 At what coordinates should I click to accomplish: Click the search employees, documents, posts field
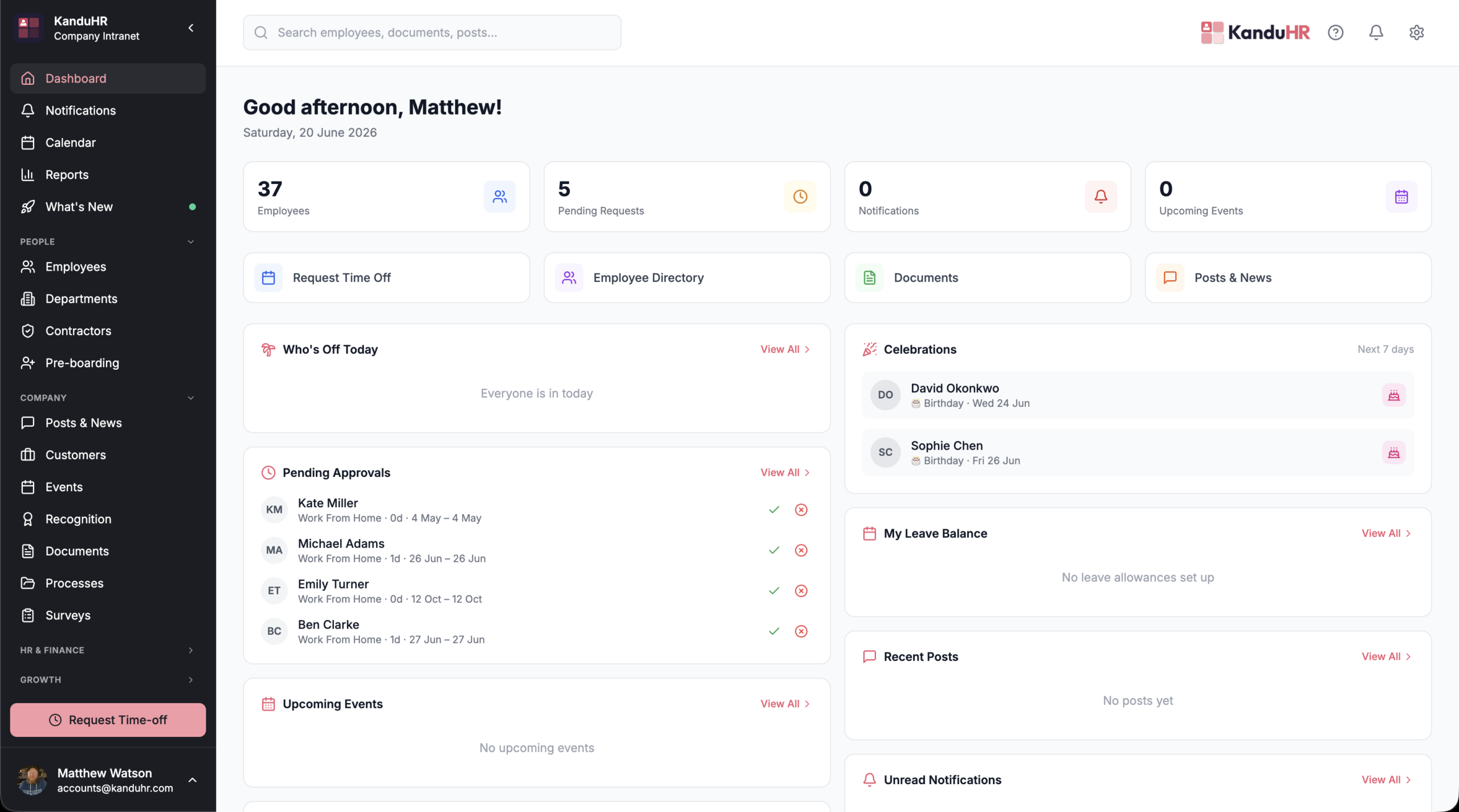point(432,32)
